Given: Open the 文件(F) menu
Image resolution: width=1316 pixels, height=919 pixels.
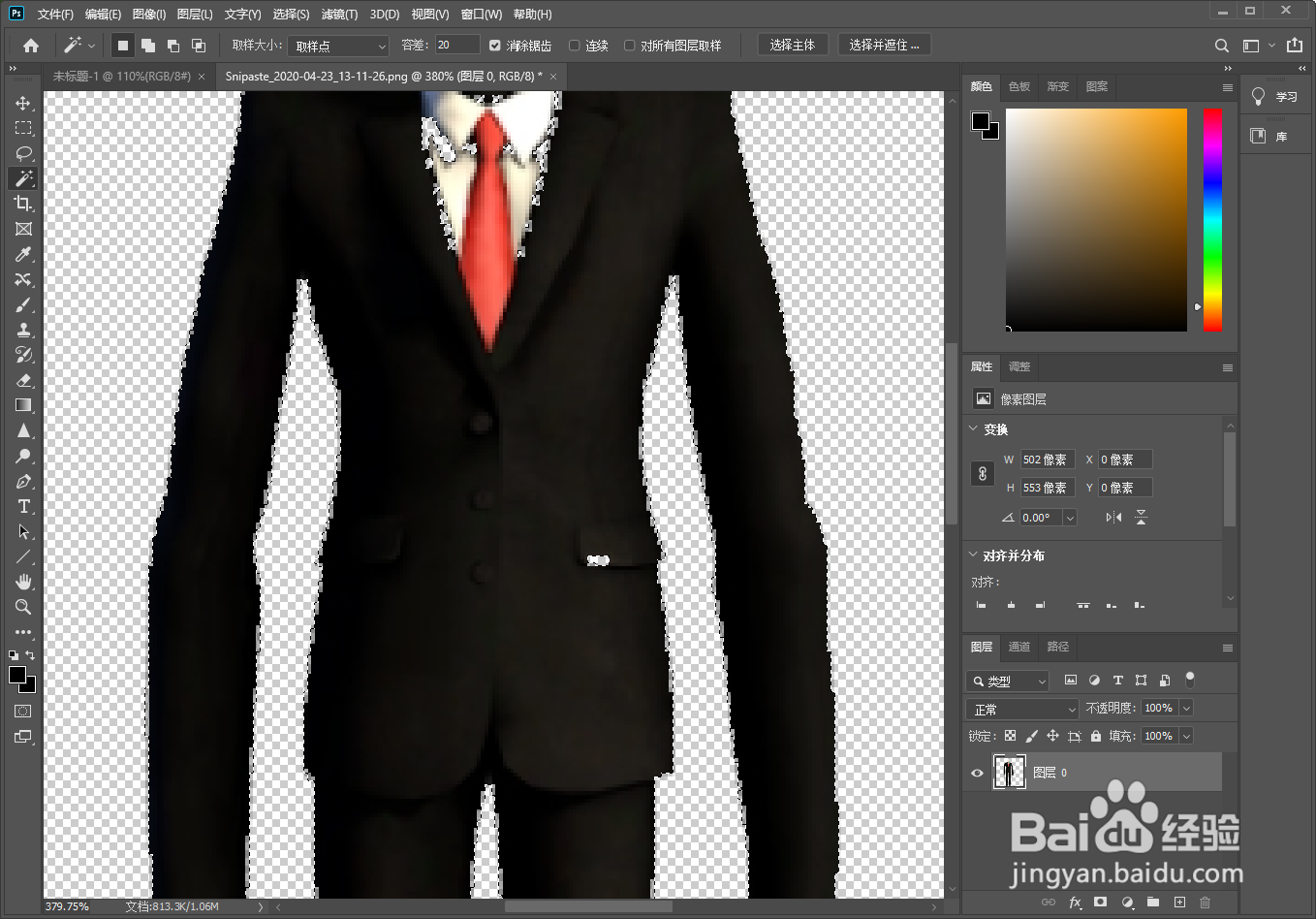Looking at the screenshot, I should tap(55, 14).
